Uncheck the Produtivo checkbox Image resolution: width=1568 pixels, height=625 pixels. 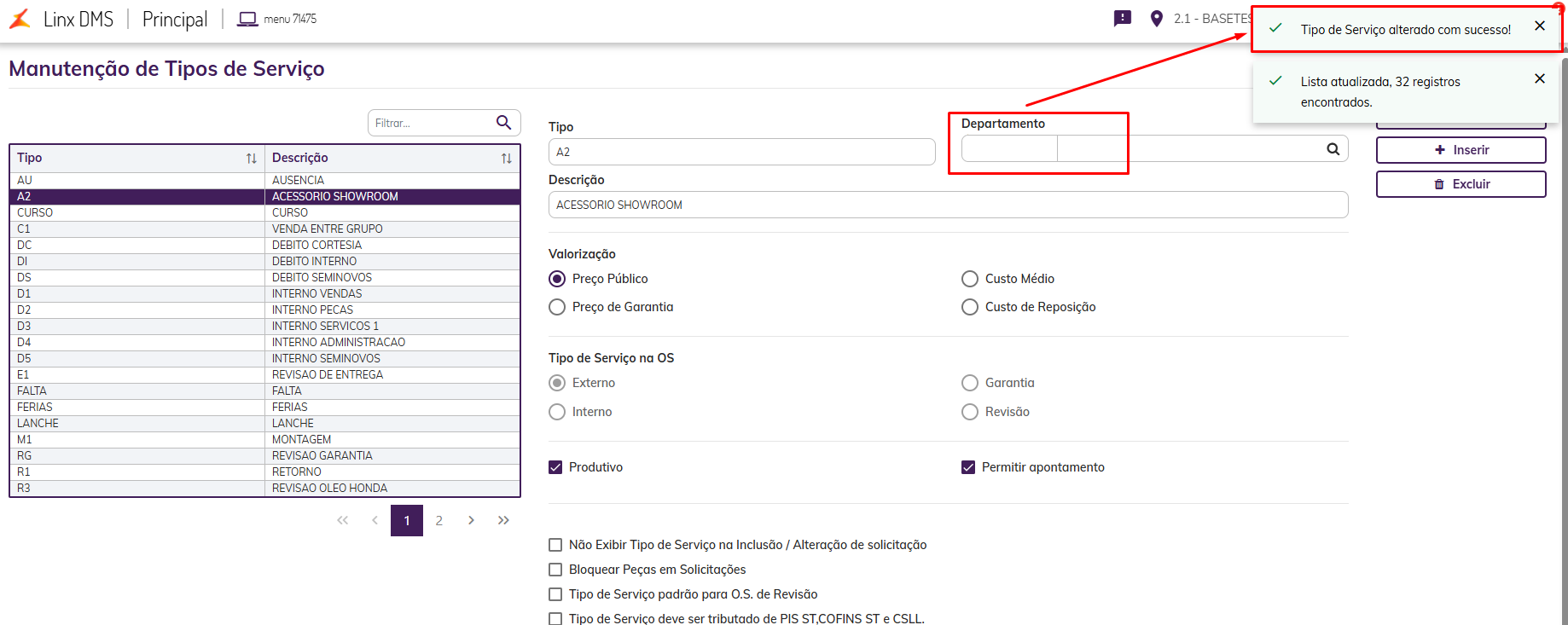[555, 467]
